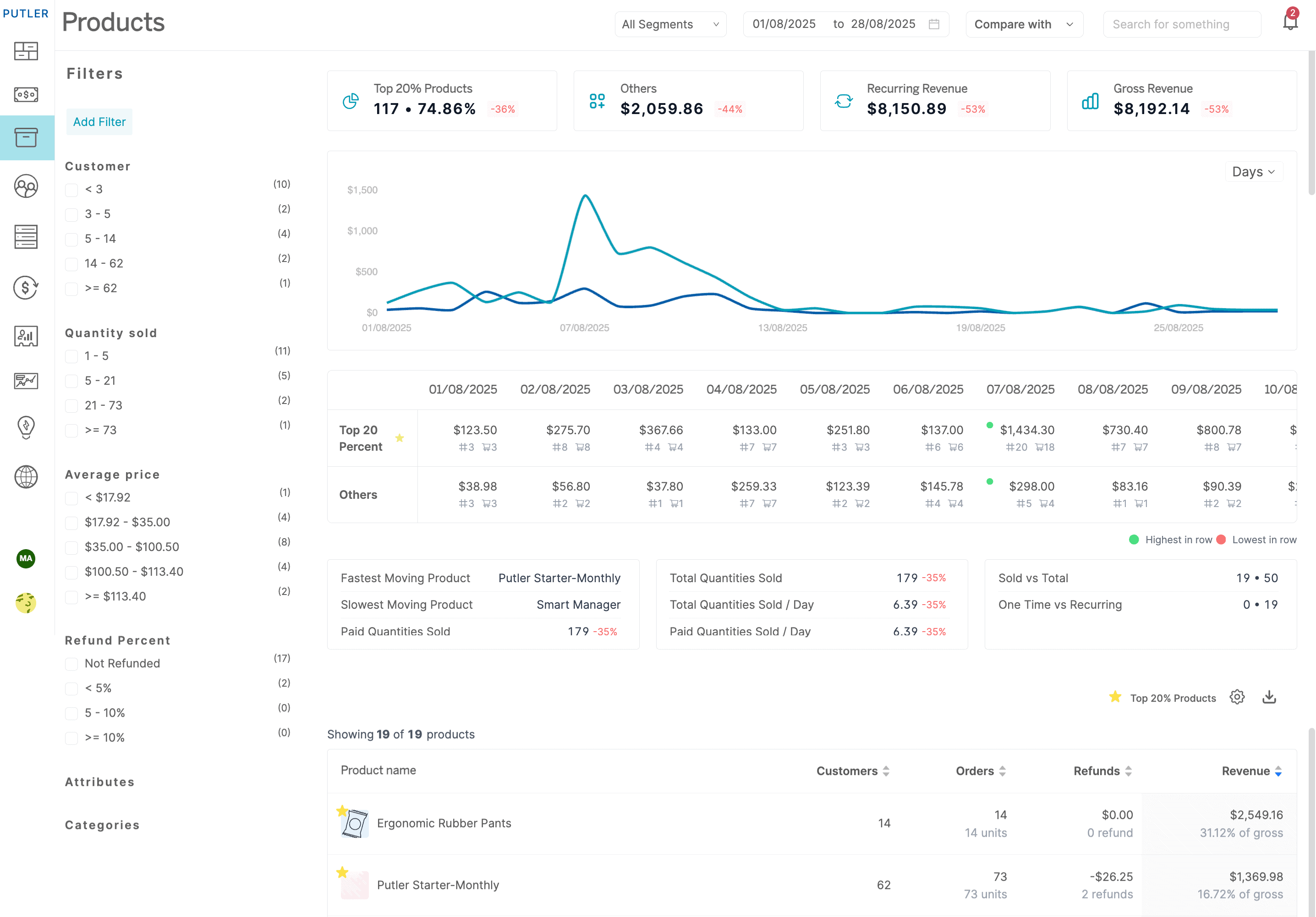Open Insights via the lightbulb sidebar icon

click(x=26, y=427)
